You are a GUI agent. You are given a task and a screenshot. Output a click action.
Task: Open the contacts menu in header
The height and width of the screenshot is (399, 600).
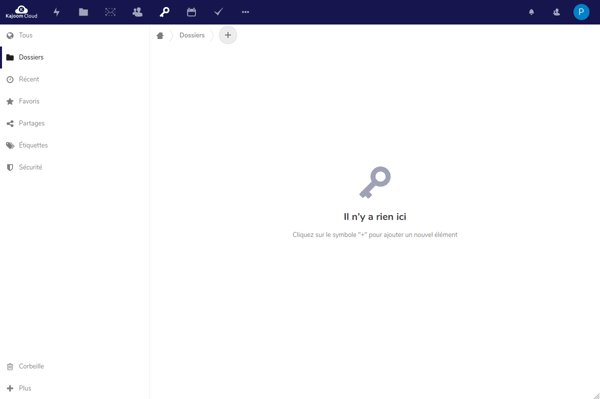(x=556, y=12)
